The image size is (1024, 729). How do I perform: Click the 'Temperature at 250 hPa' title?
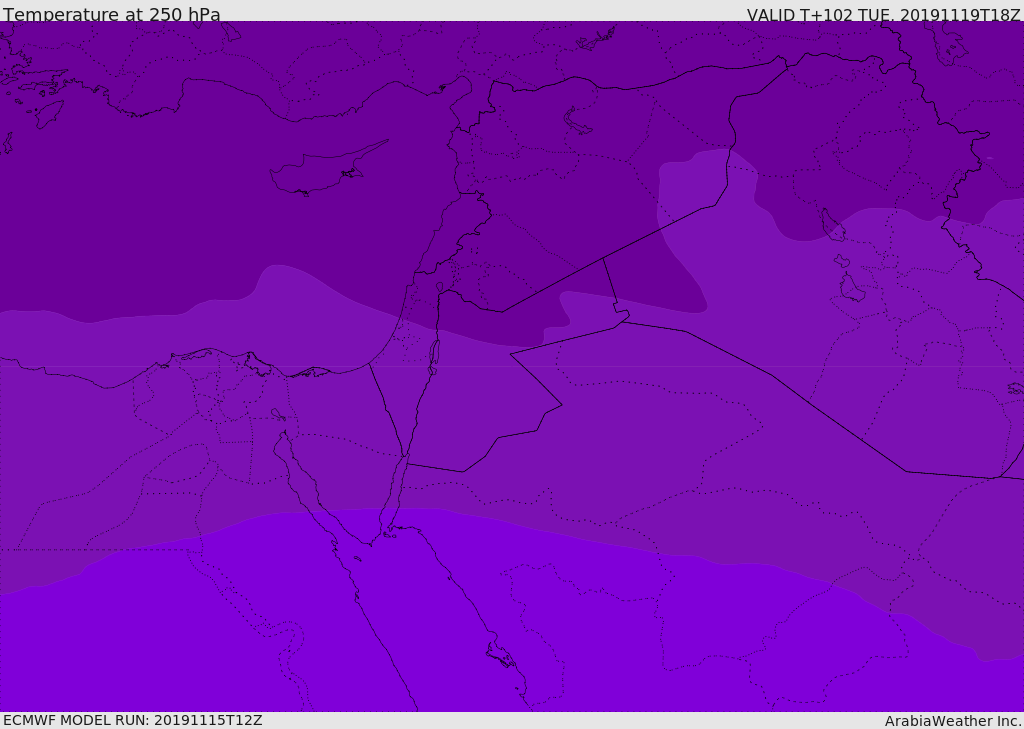pos(112,14)
